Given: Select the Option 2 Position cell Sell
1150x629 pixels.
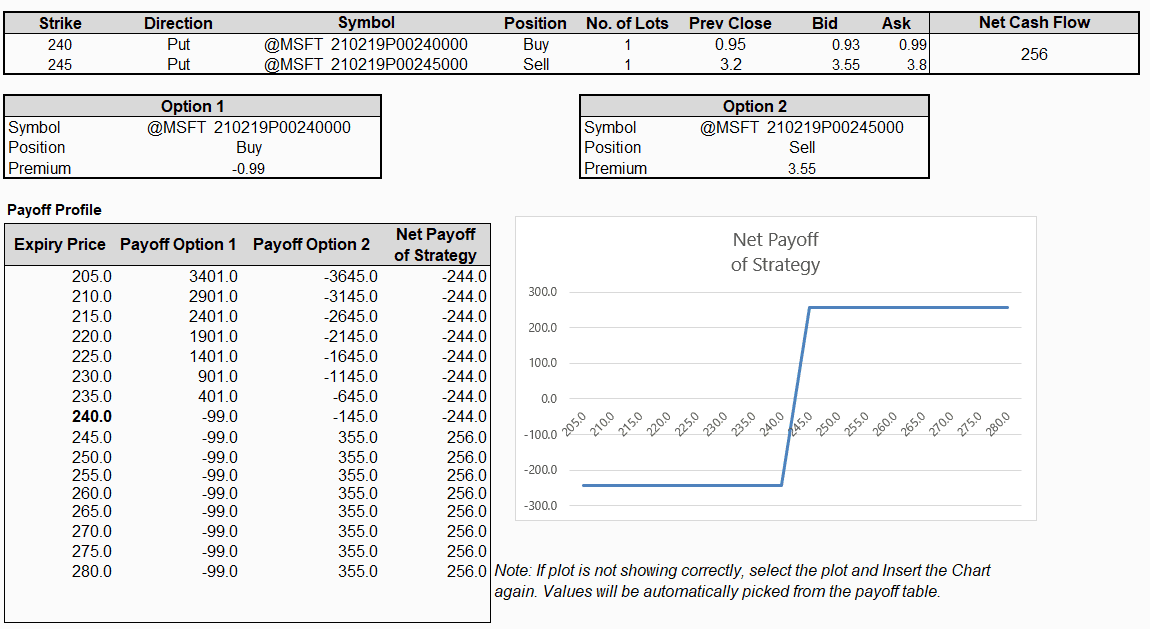Looking at the screenshot, I should pos(801,148).
